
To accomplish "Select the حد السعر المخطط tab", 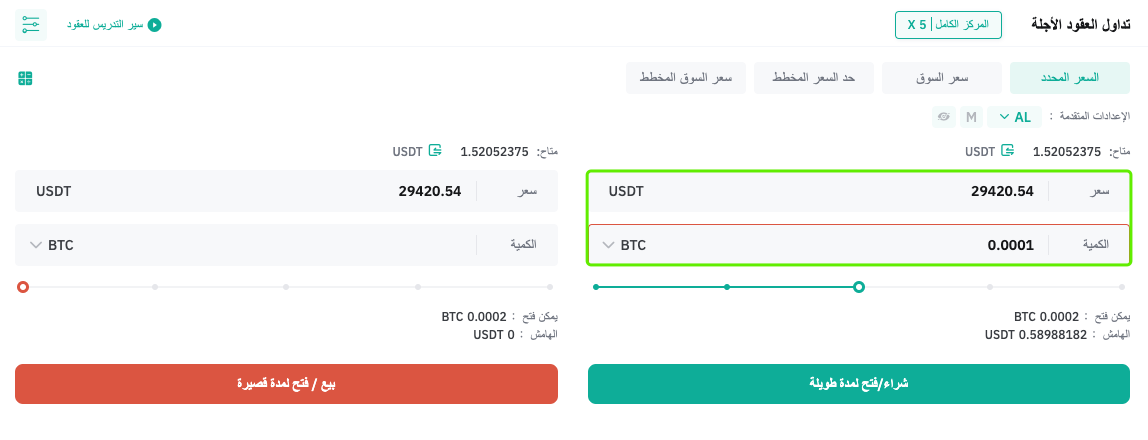I will point(814,78).
